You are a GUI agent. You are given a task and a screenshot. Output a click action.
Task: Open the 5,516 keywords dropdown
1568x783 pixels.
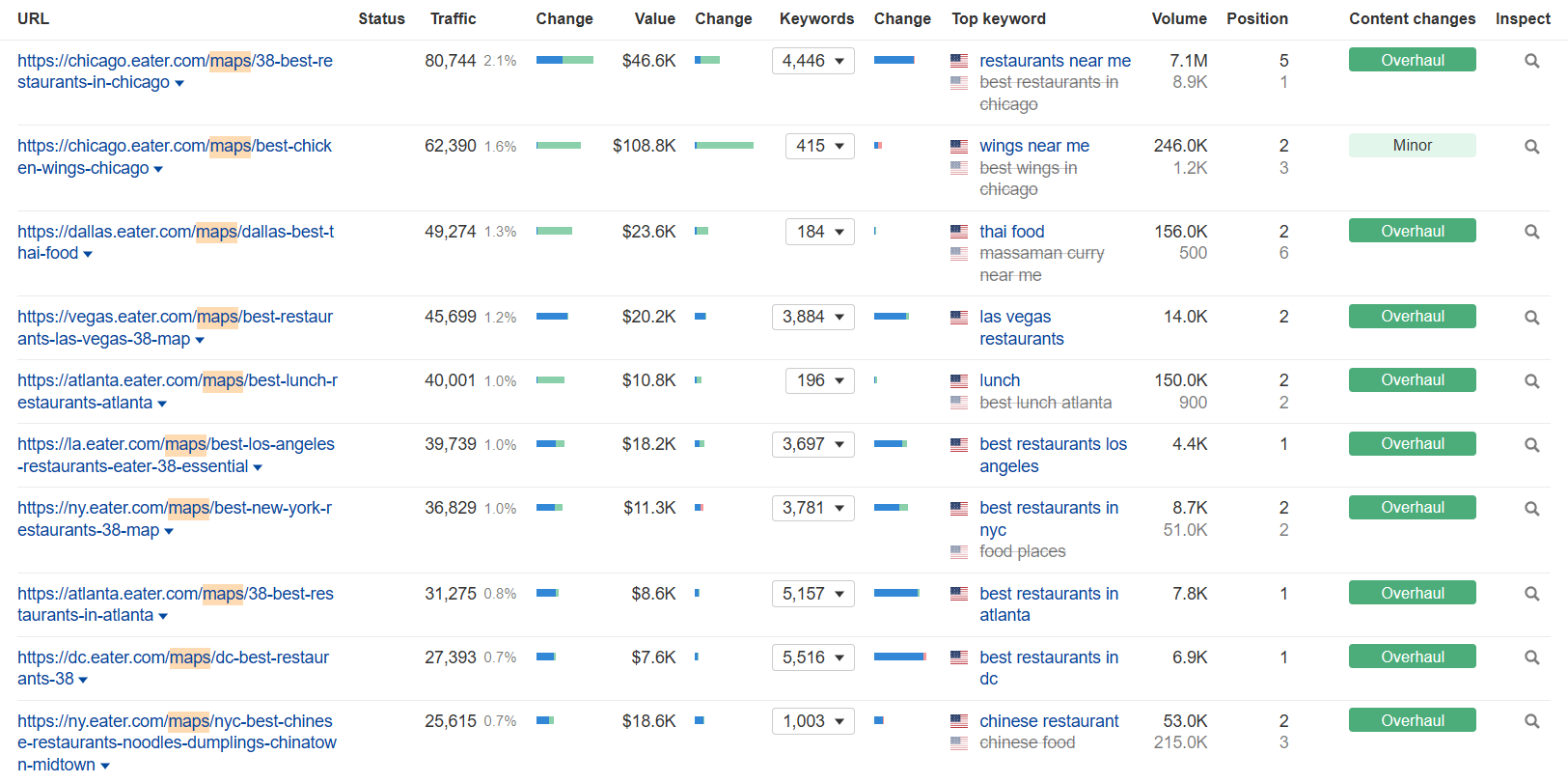(813, 657)
